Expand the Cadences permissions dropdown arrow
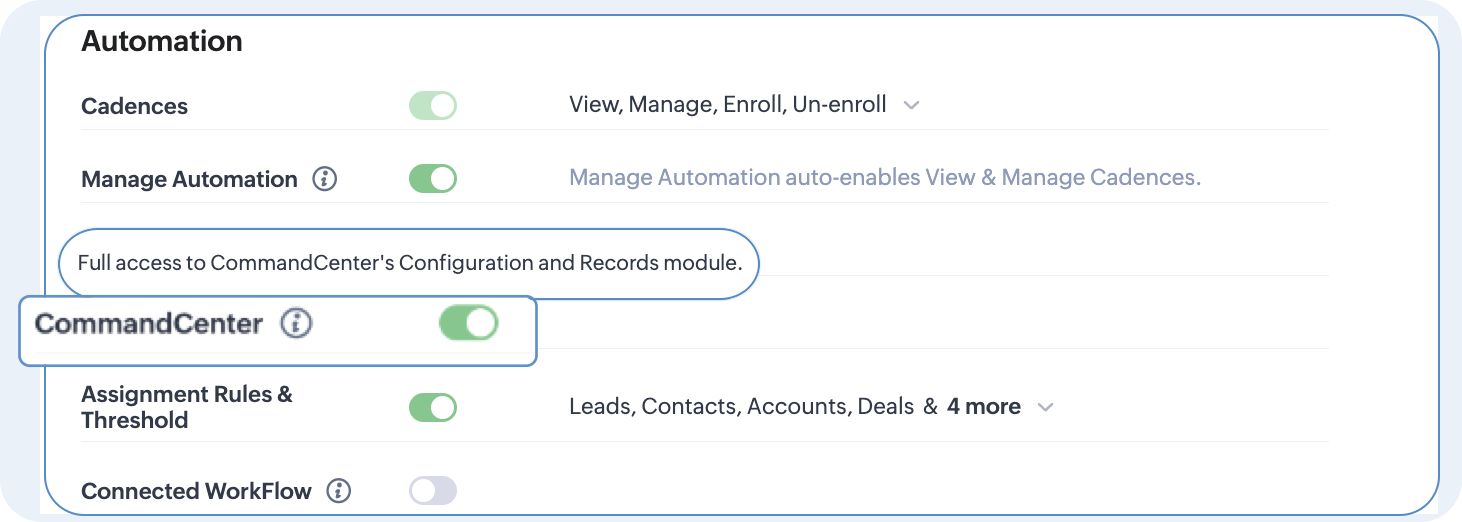The height and width of the screenshot is (522, 1462). tap(911, 105)
